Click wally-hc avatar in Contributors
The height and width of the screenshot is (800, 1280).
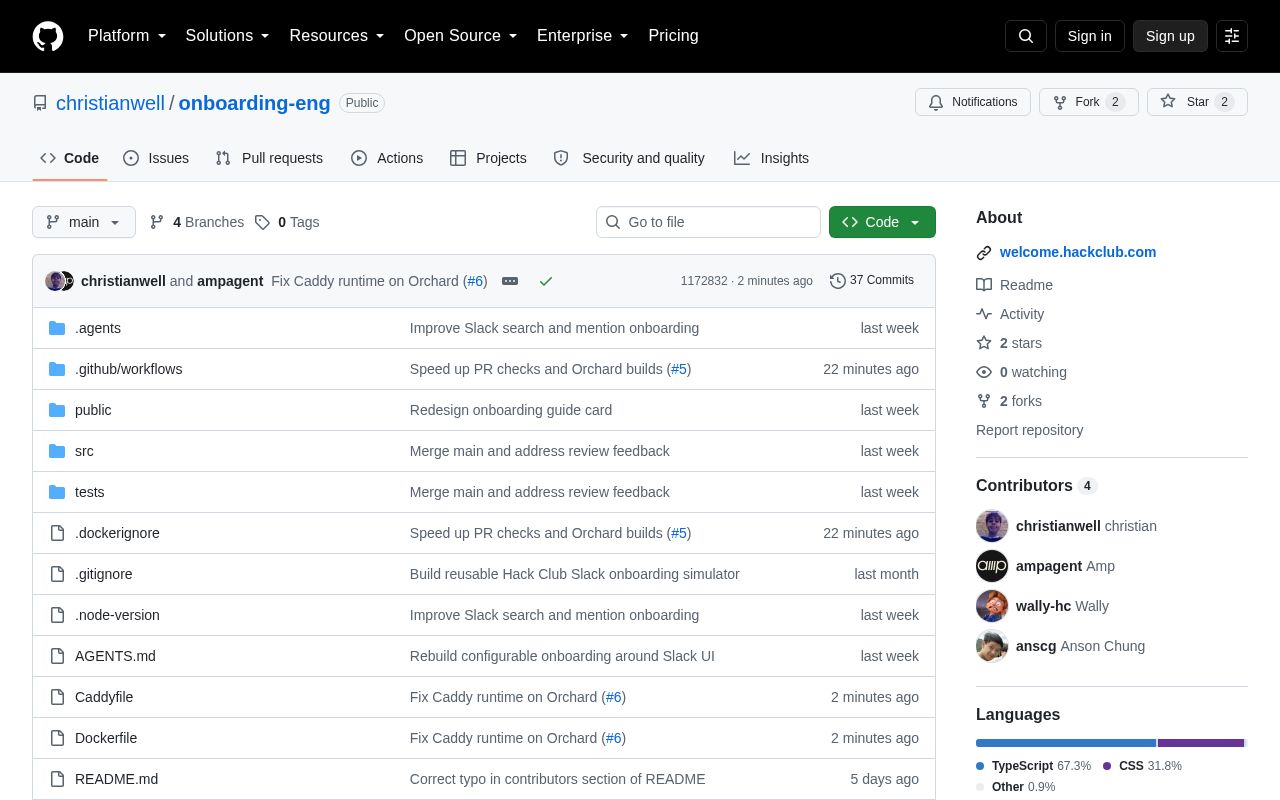pyautogui.click(x=992, y=606)
